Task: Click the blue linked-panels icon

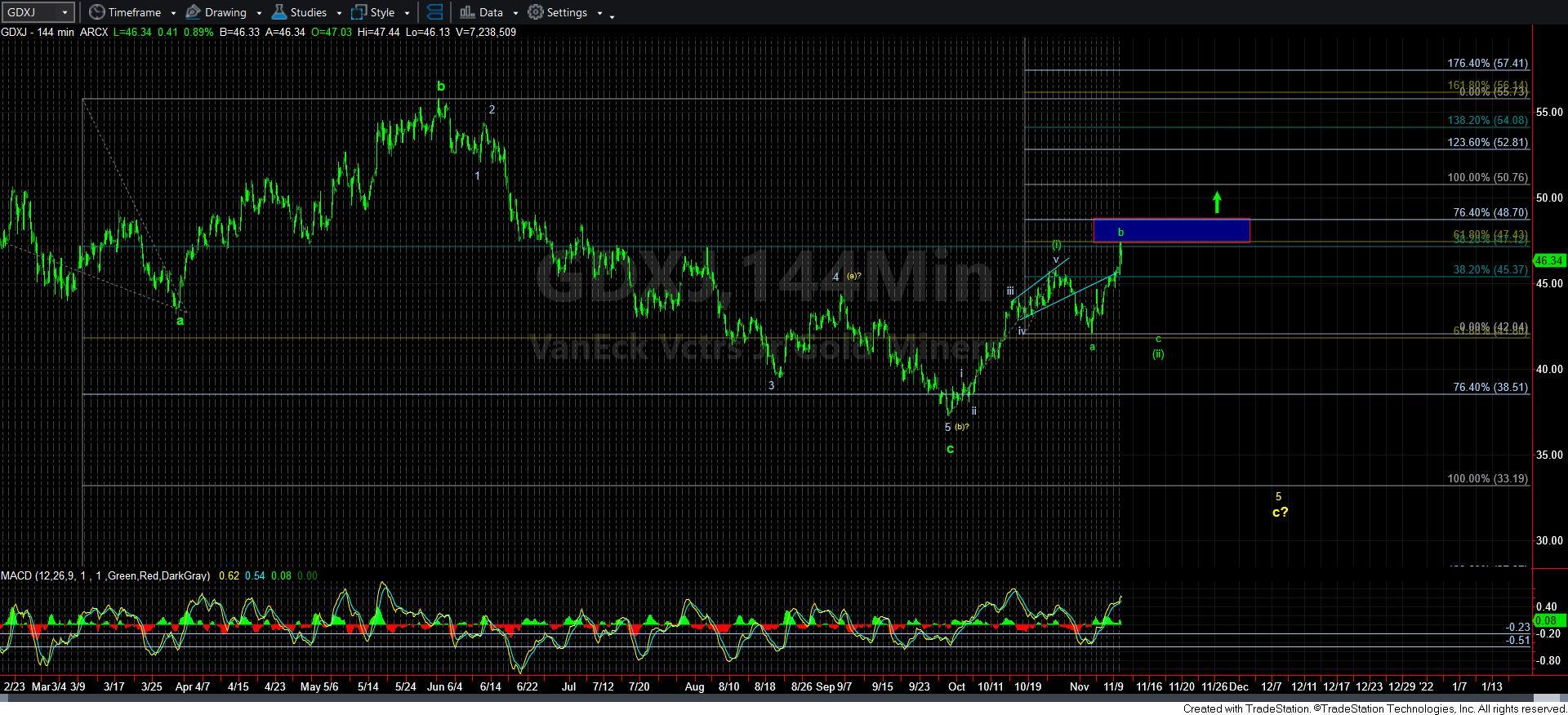Action: [x=435, y=12]
